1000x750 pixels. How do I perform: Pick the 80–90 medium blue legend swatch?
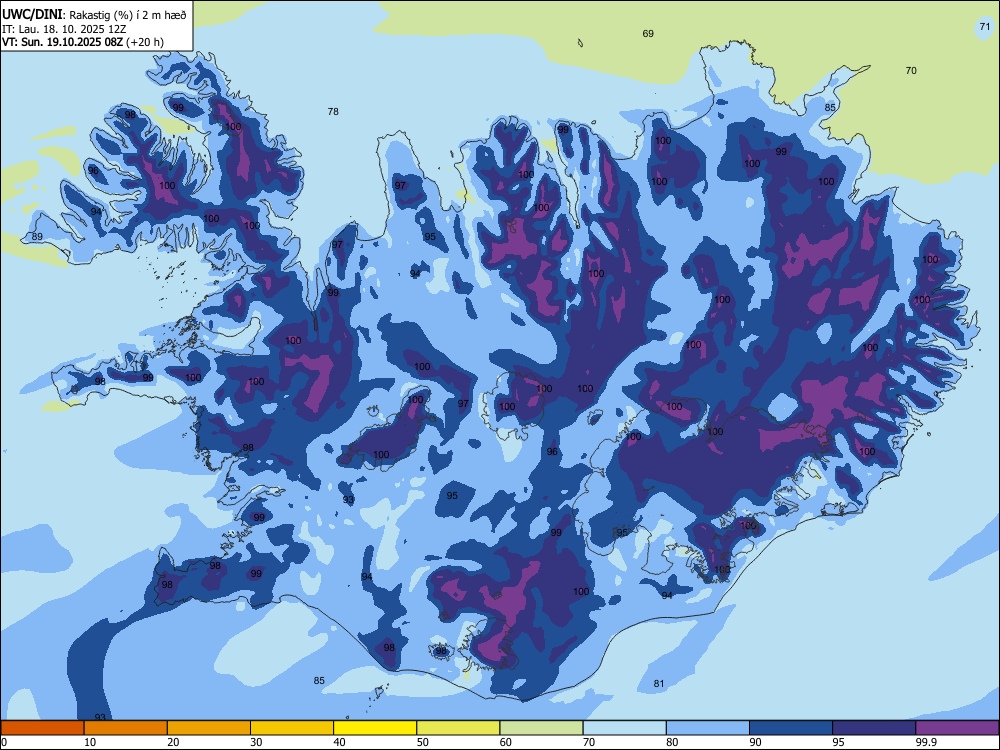point(708,728)
